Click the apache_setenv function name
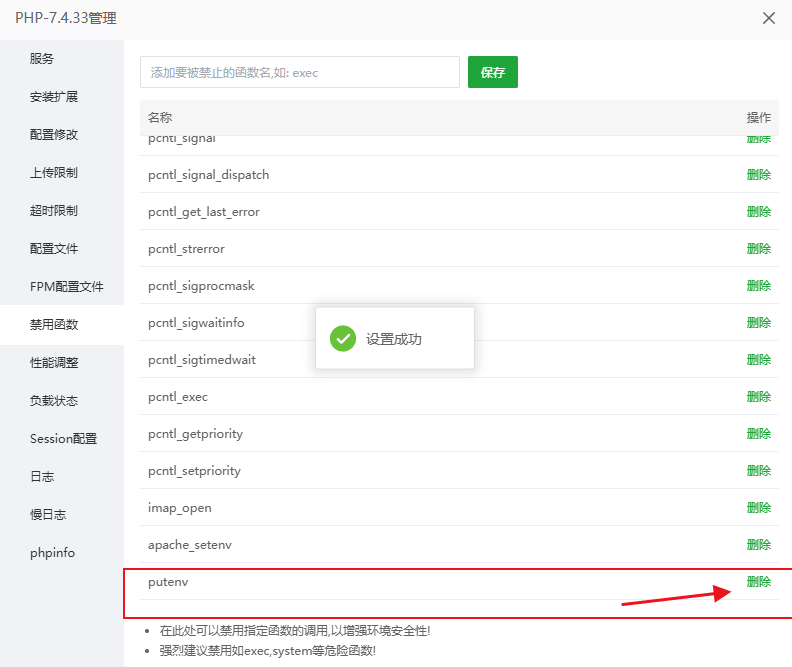Image resolution: width=792 pixels, height=667 pixels. 190,545
